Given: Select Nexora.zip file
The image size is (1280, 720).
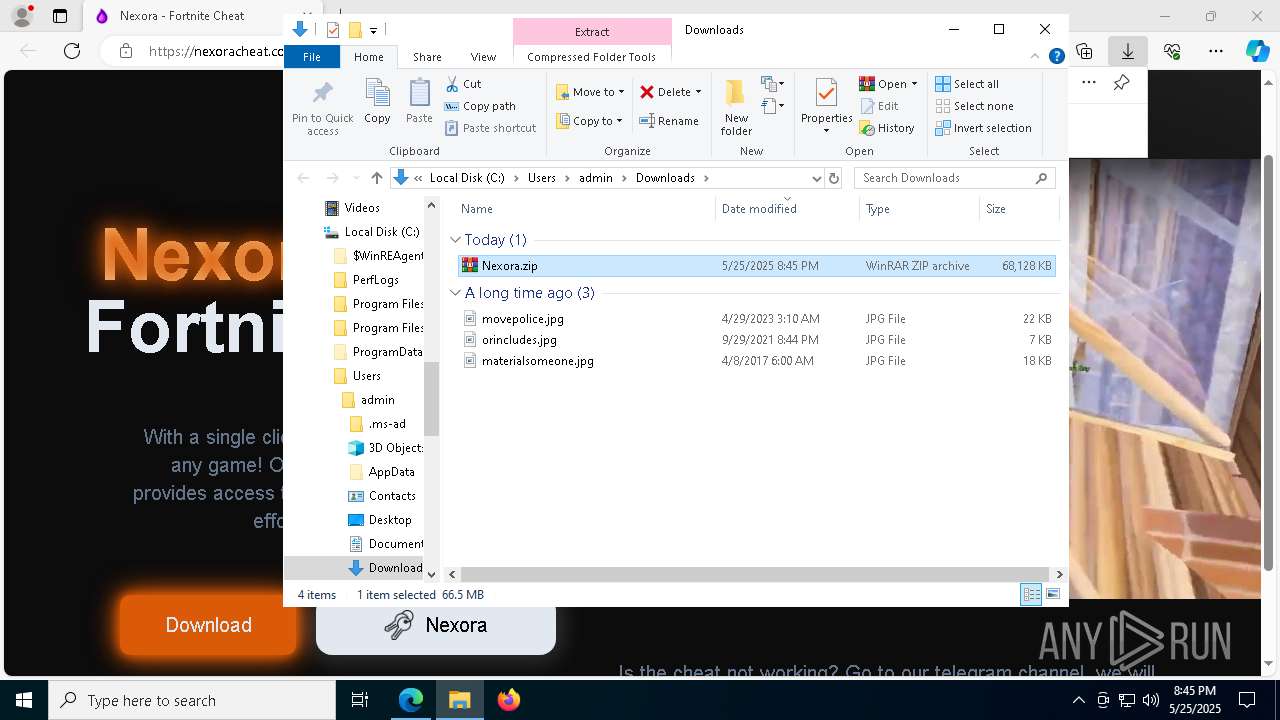Looking at the screenshot, I should (x=756, y=266).
